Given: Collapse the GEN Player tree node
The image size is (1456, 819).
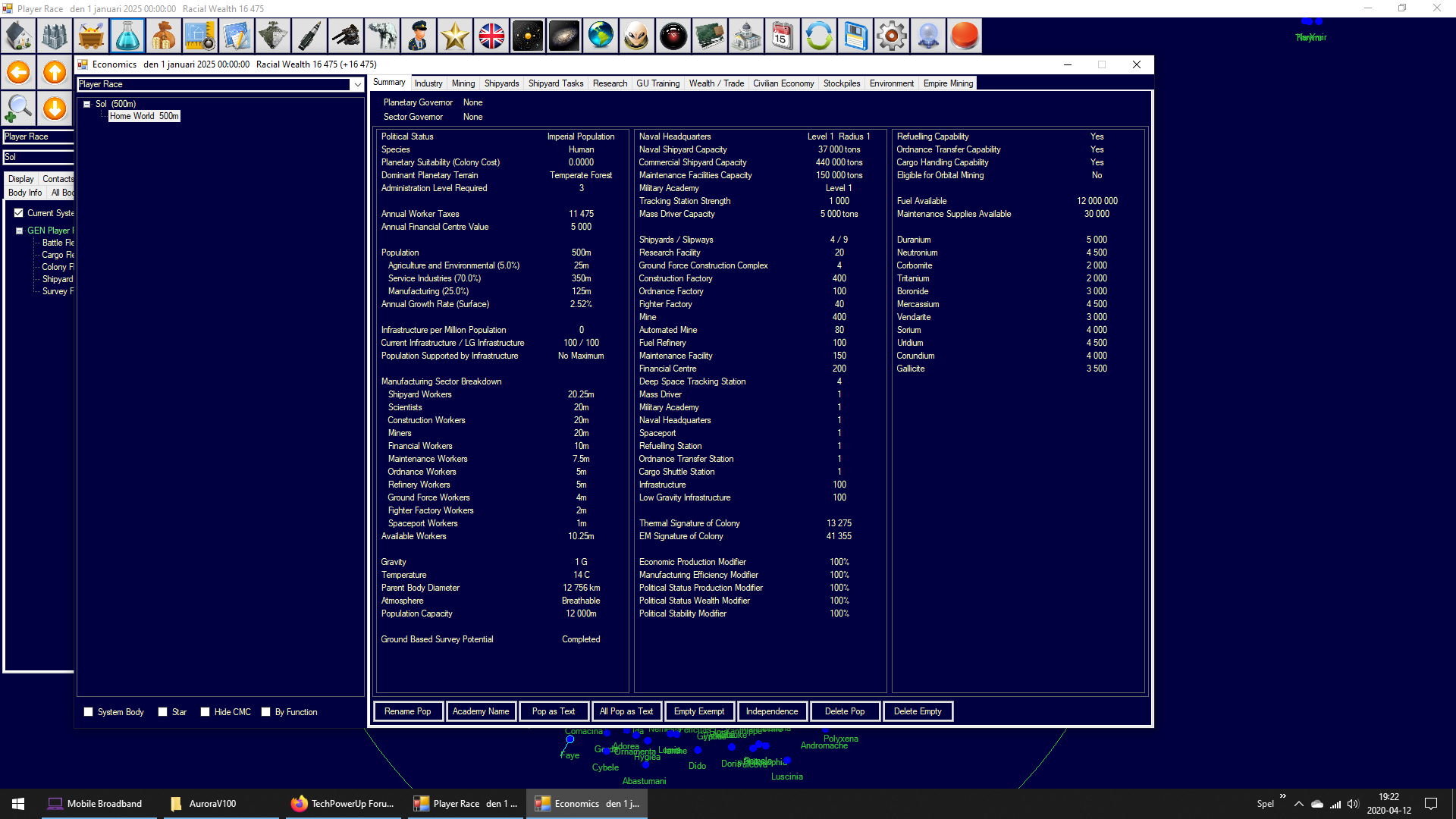Looking at the screenshot, I should [x=19, y=231].
